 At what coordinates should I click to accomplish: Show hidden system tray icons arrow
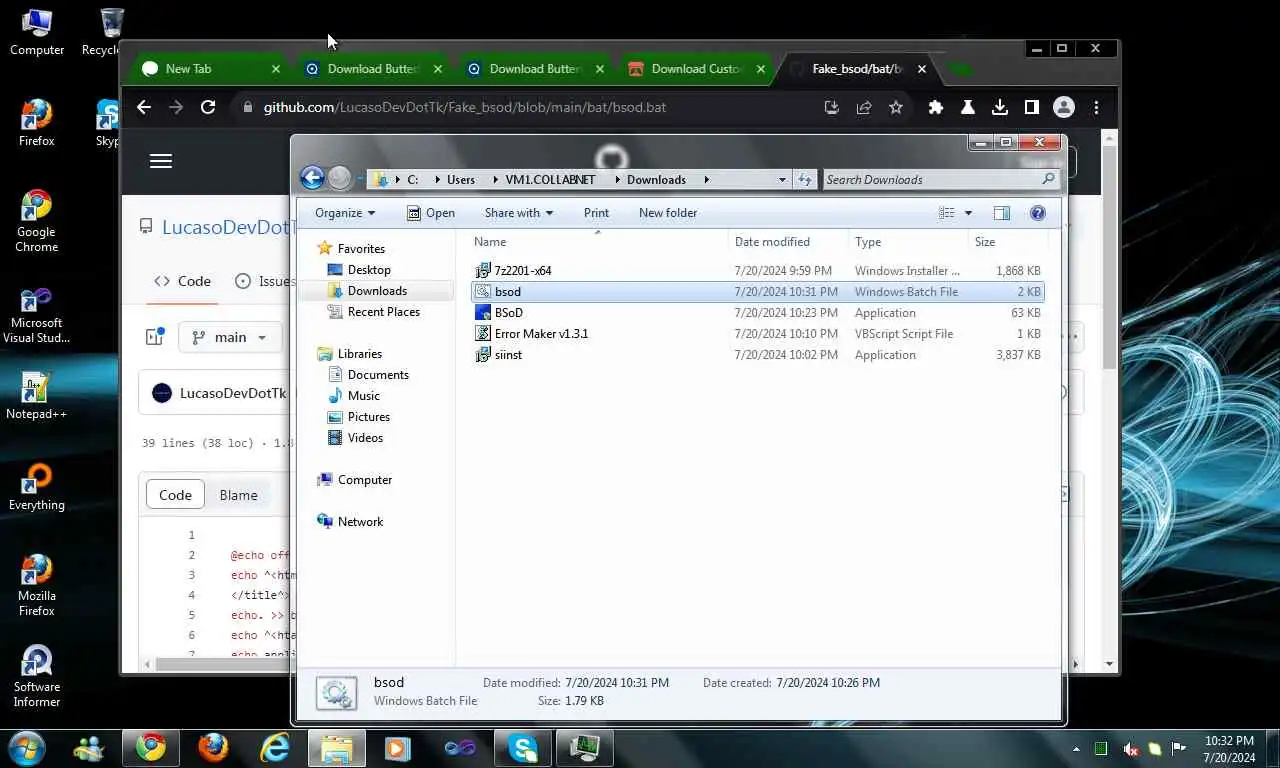pos(1077,748)
